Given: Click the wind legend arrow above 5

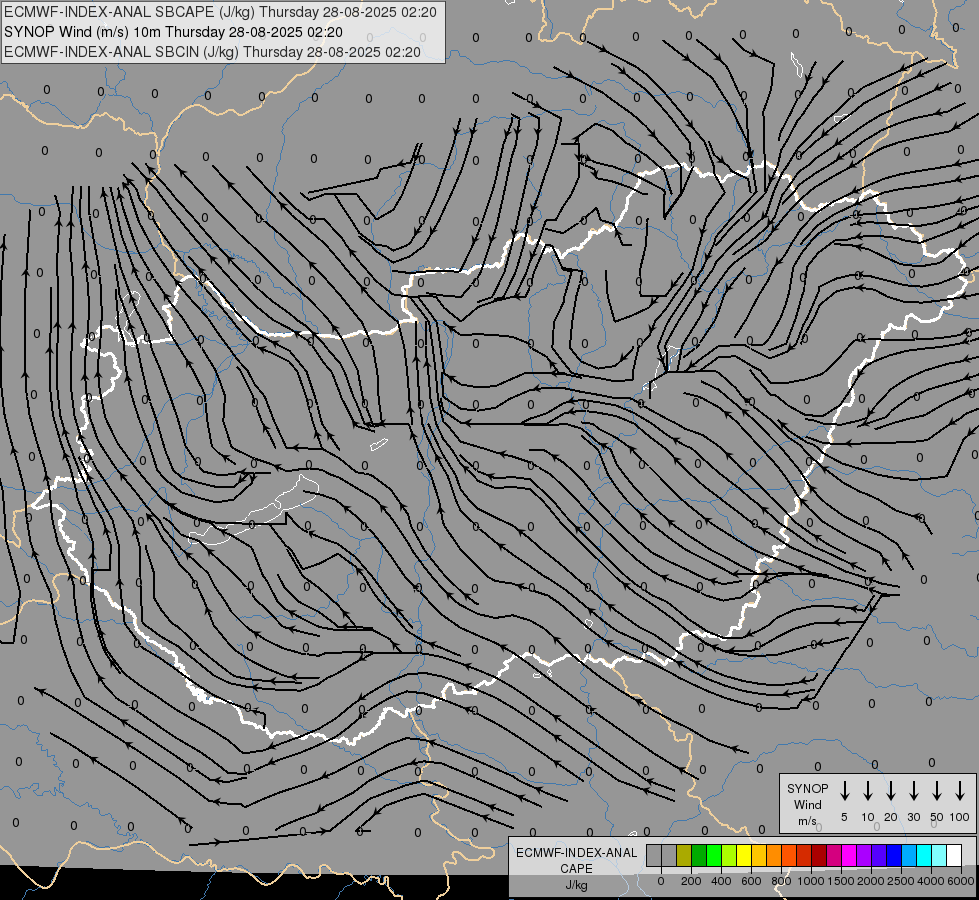Looking at the screenshot, I should pyautogui.click(x=844, y=791).
